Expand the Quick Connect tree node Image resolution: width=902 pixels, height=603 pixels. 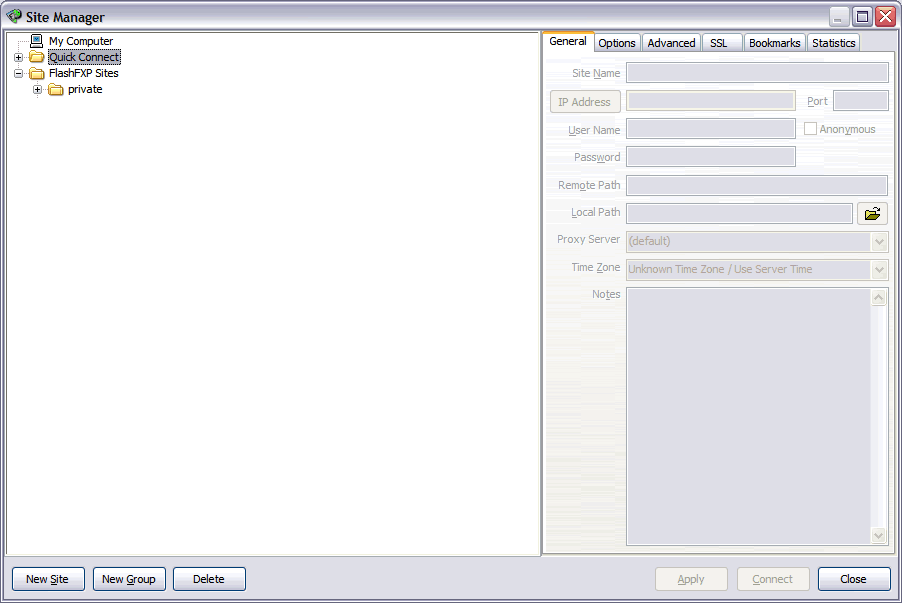click(18, 58)
